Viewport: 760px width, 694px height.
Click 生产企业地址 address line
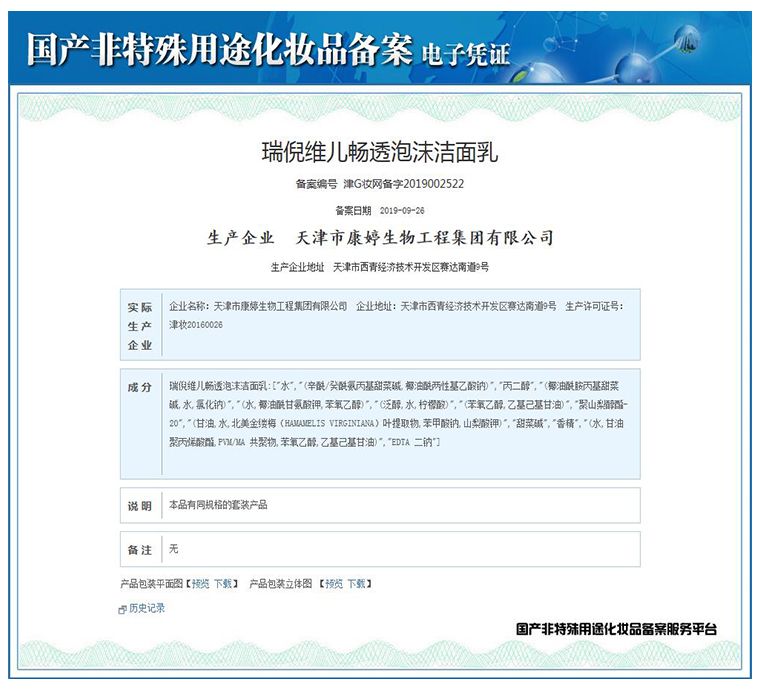380,267
